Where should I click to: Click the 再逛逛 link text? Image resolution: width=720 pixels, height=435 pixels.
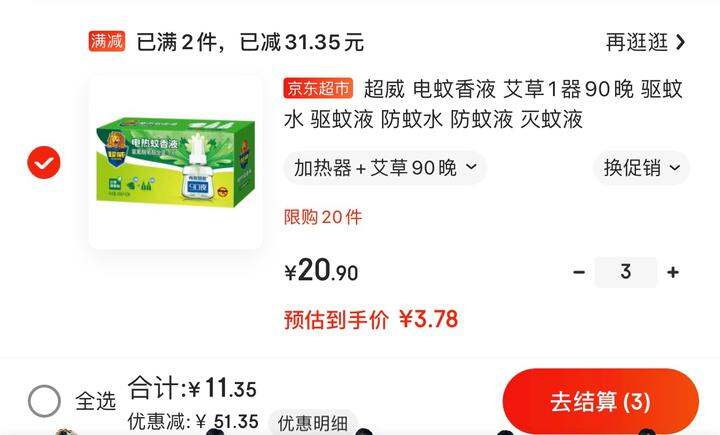[x=637, y=42]
